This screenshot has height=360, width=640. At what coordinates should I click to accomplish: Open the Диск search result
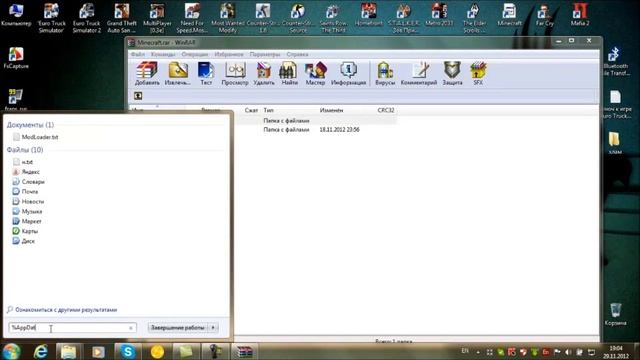(24, 241)
